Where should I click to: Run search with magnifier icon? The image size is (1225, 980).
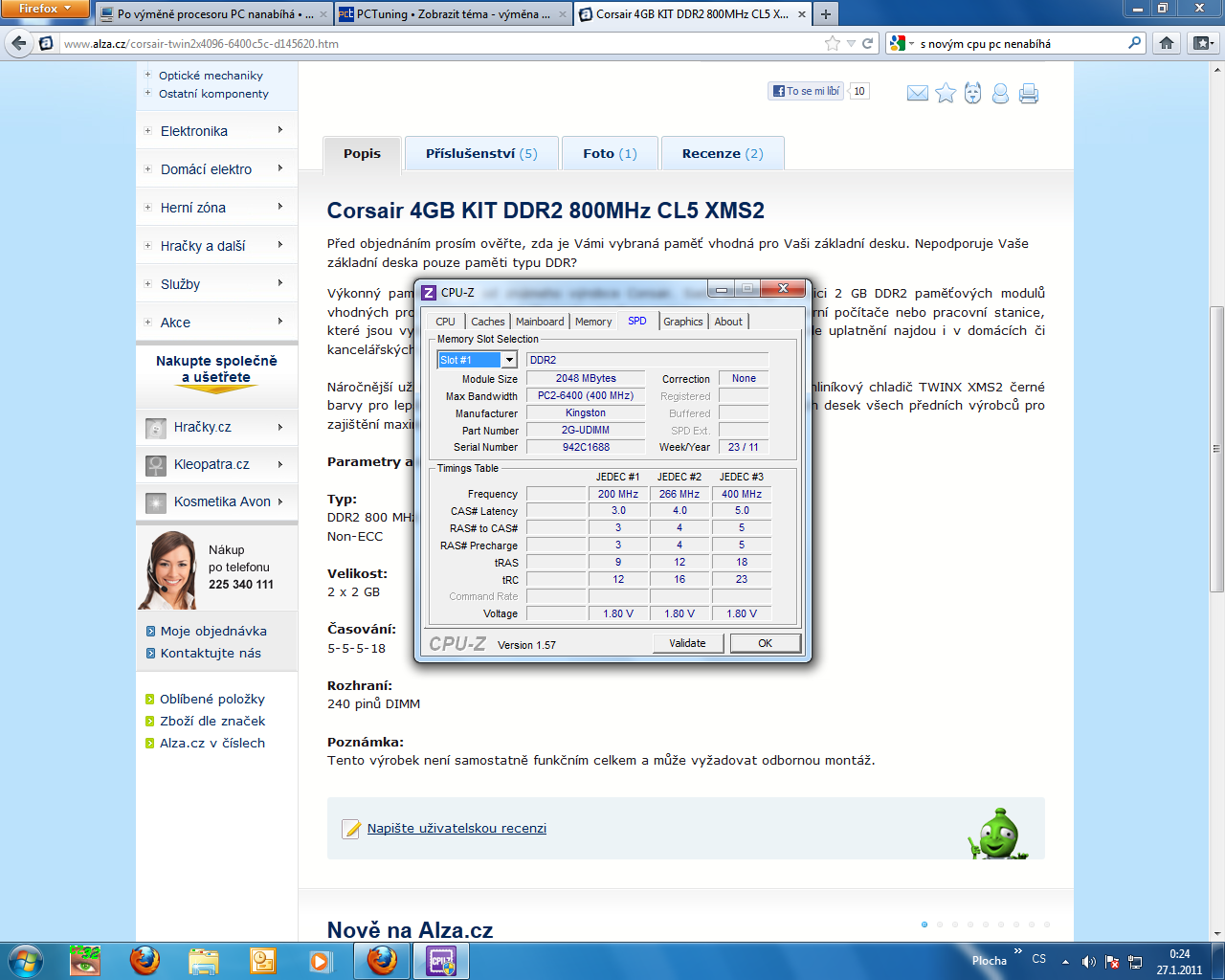(1134, 43)
